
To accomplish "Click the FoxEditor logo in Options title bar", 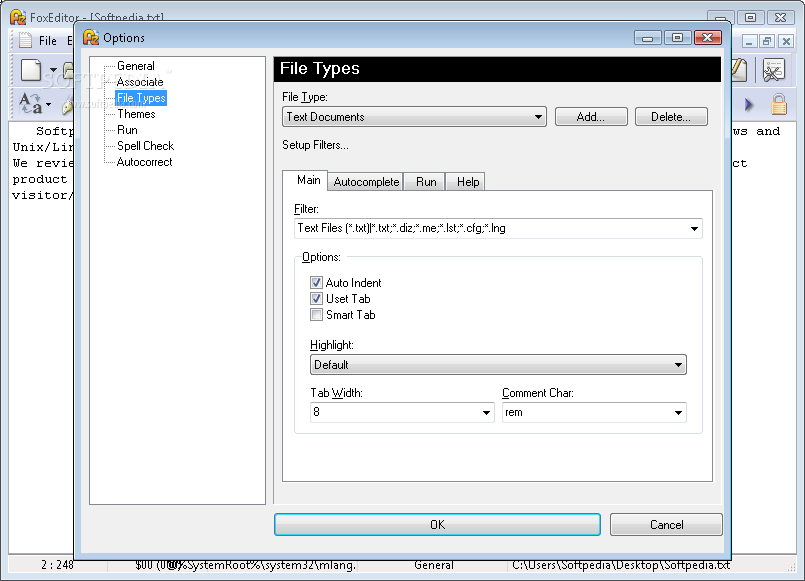I will 91,37.
